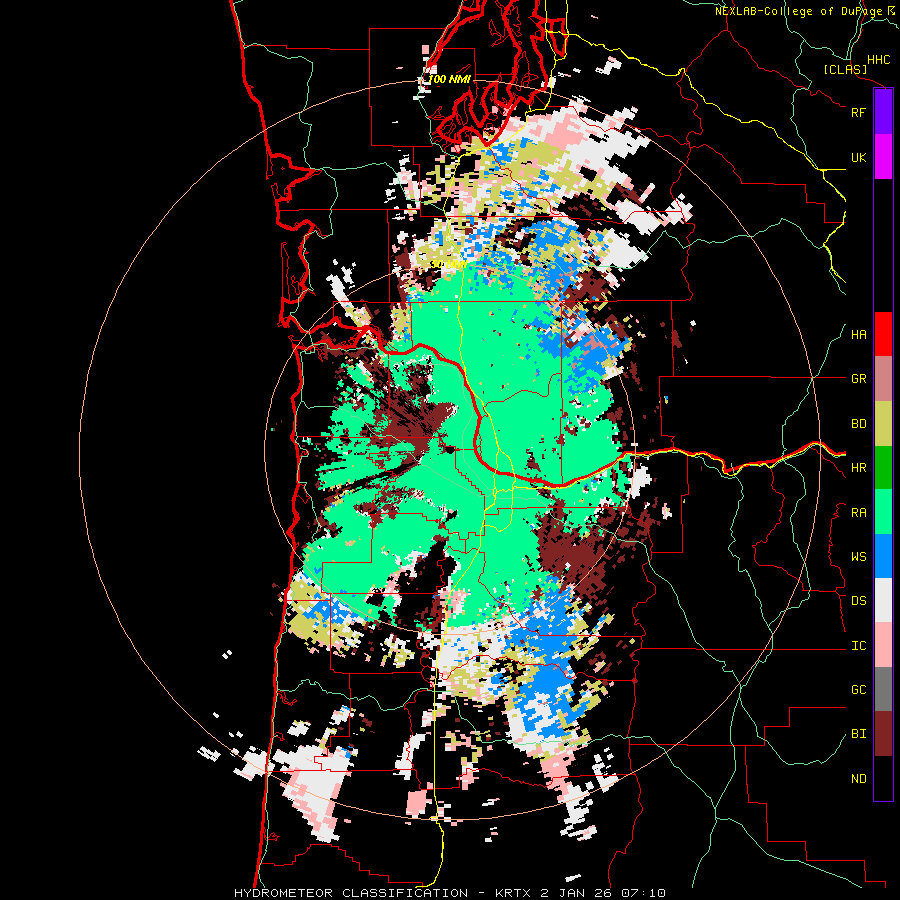Select the WS legend label
This screenshot has height=900, width=900.
858,557
